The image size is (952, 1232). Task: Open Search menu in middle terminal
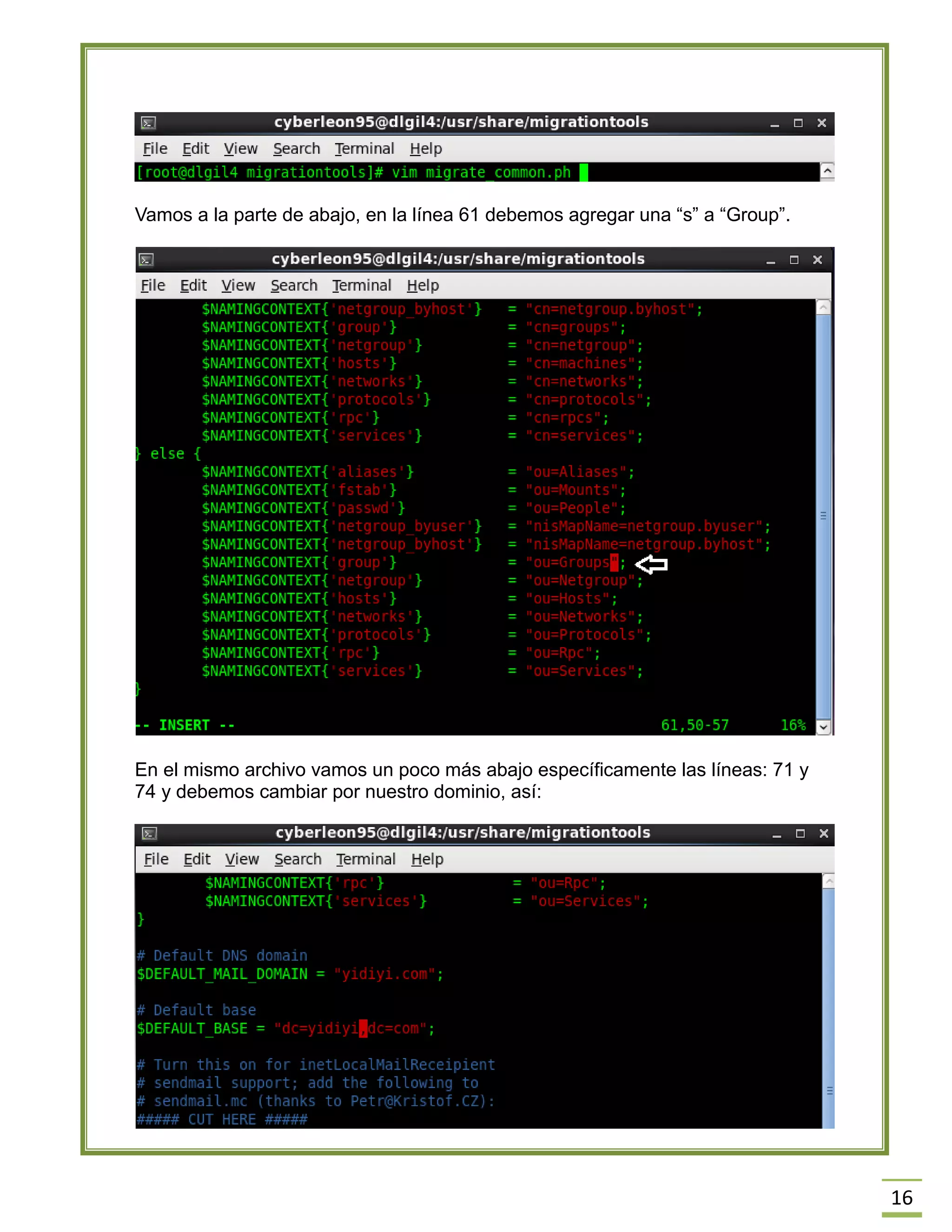tap(294, 285)
